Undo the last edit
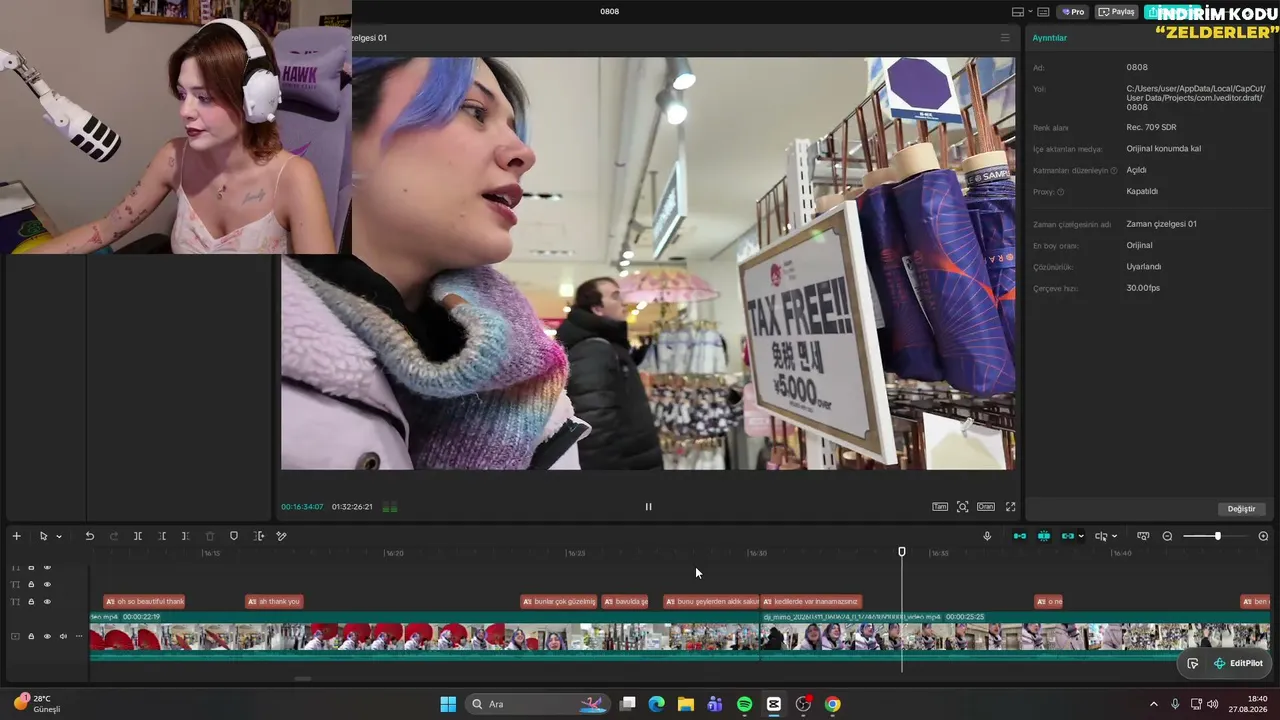The width and height of the screenshot is (1280, 720). click(89, 536)
